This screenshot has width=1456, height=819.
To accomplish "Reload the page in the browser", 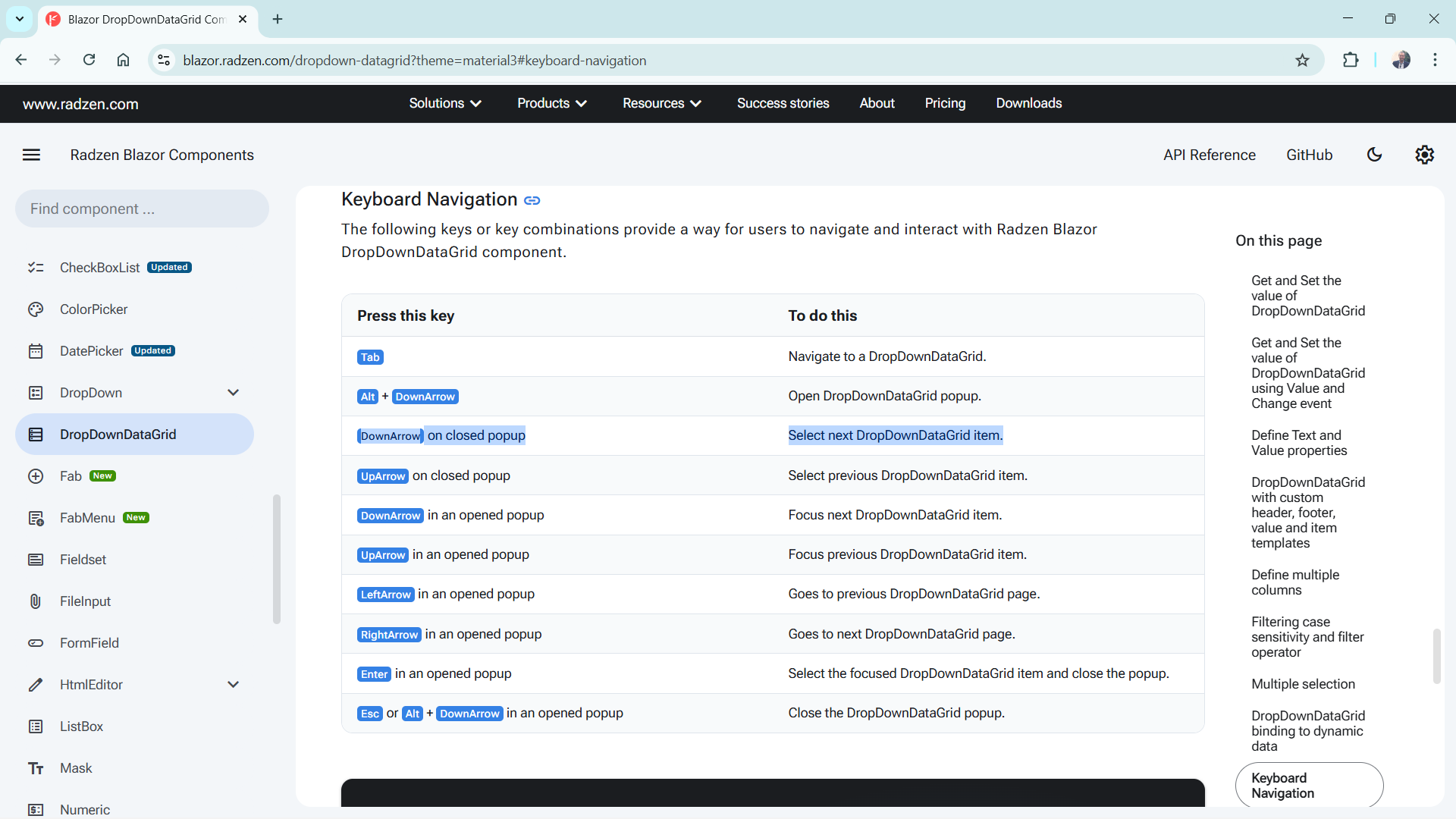I will (x=89, y=60).
